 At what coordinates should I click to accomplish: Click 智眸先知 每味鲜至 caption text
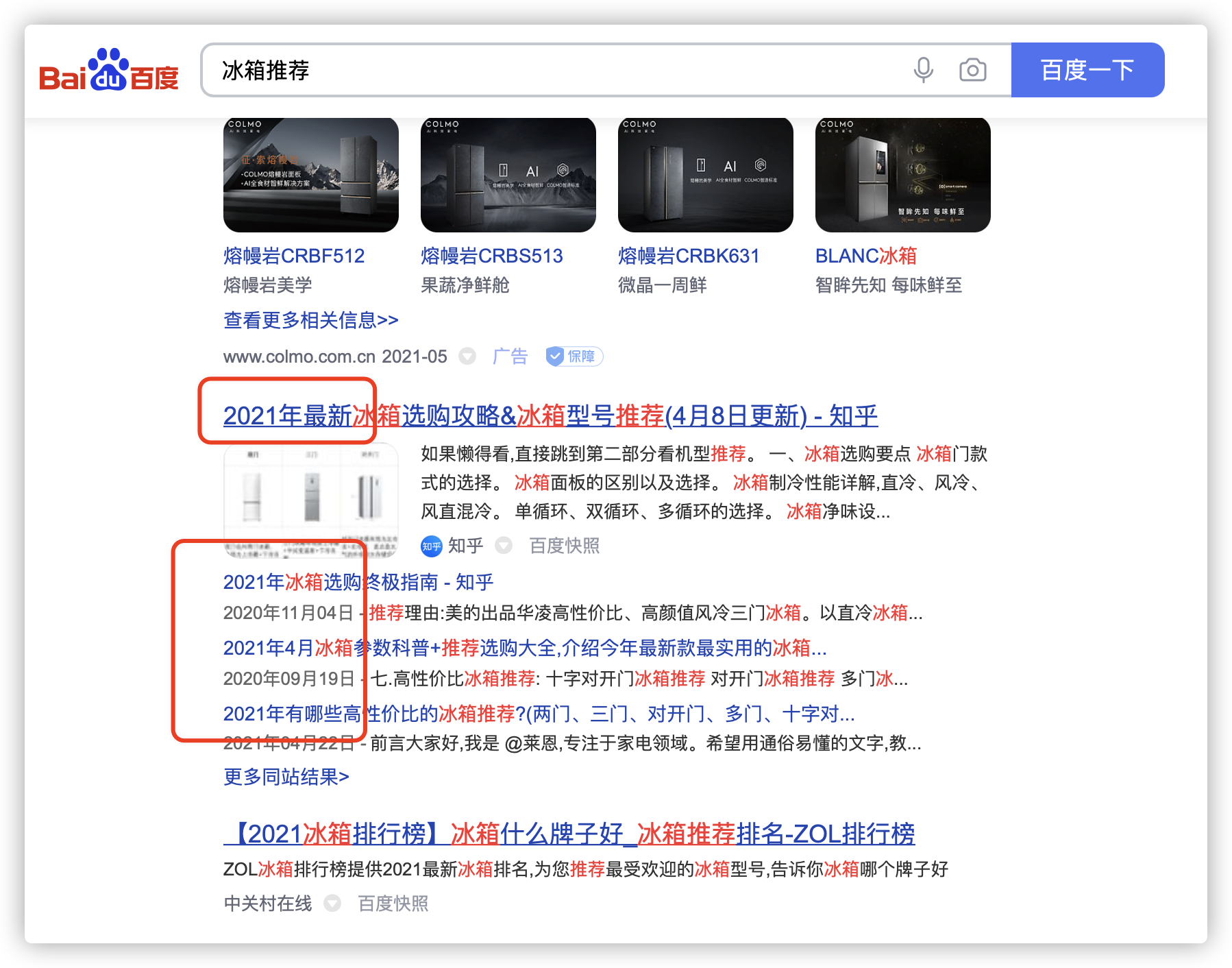point(889,285)
